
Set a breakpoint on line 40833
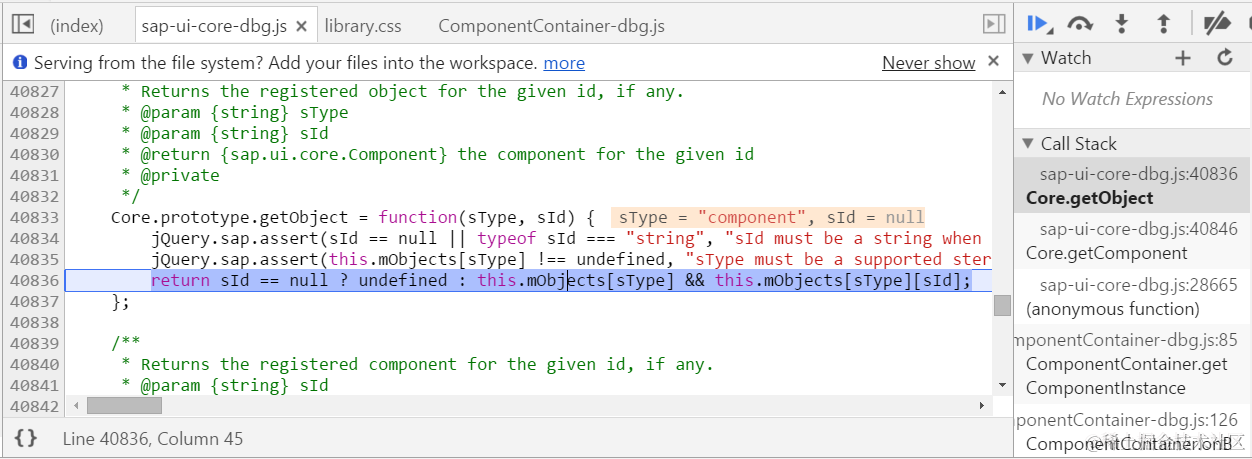pos(35,217)
